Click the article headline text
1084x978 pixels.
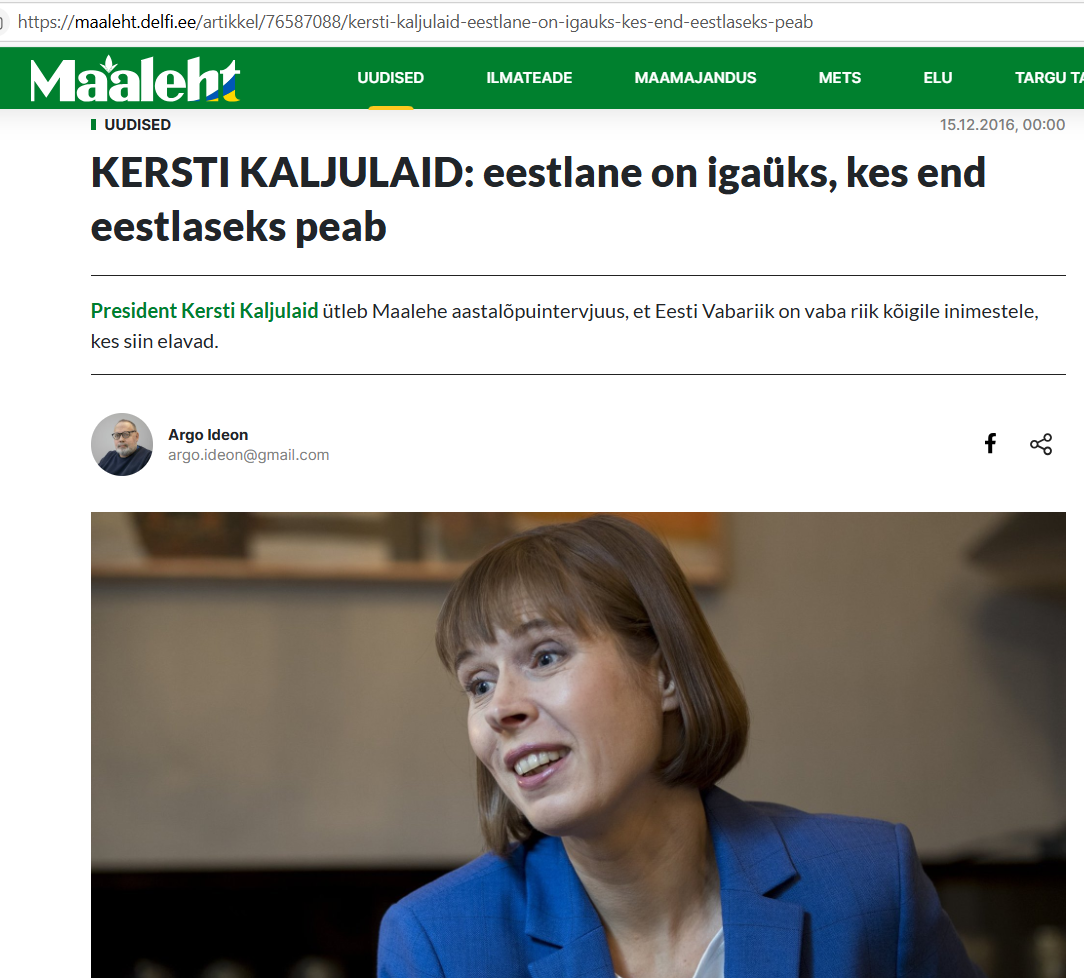[x=538, y=200]
